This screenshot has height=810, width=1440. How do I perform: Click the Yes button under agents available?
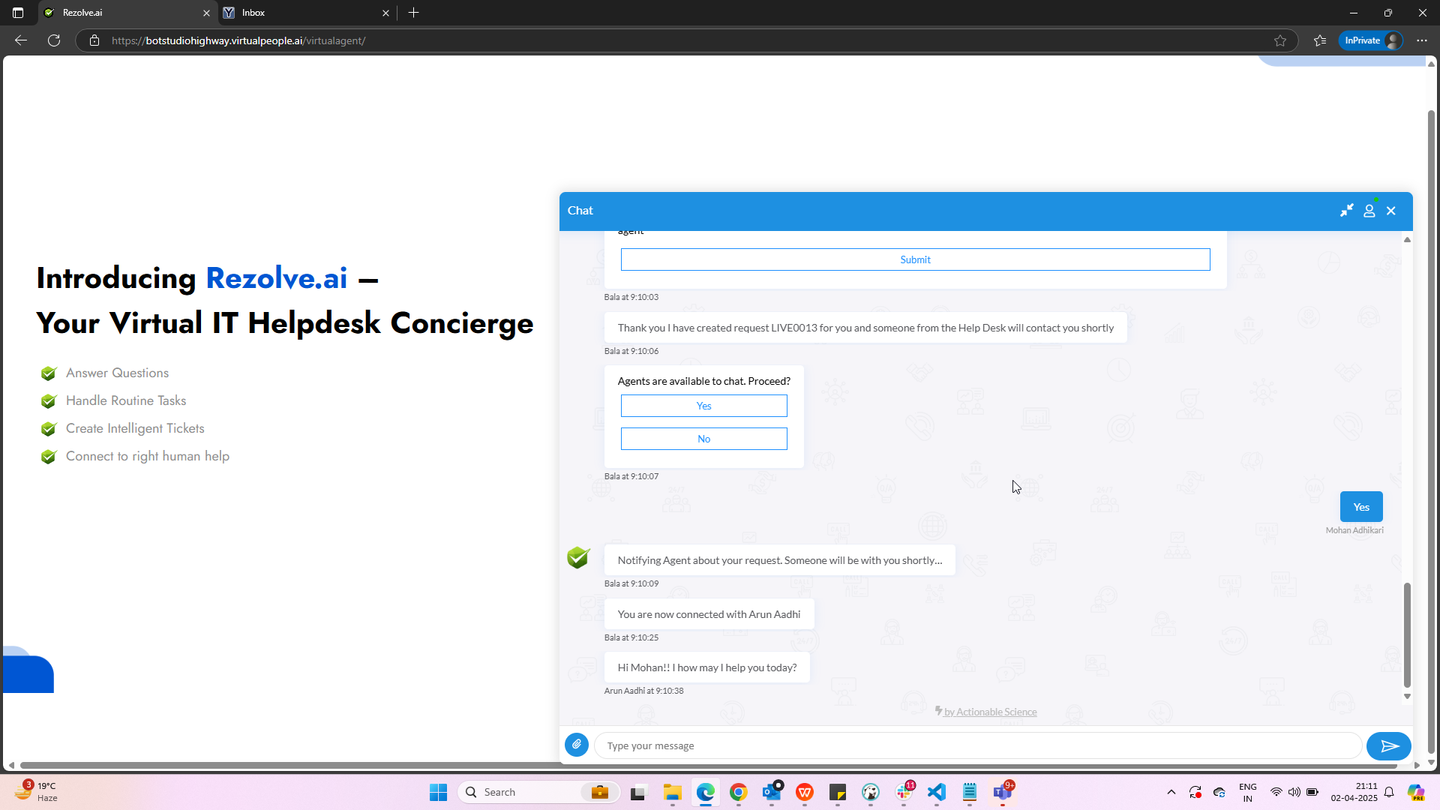[704, 406]
